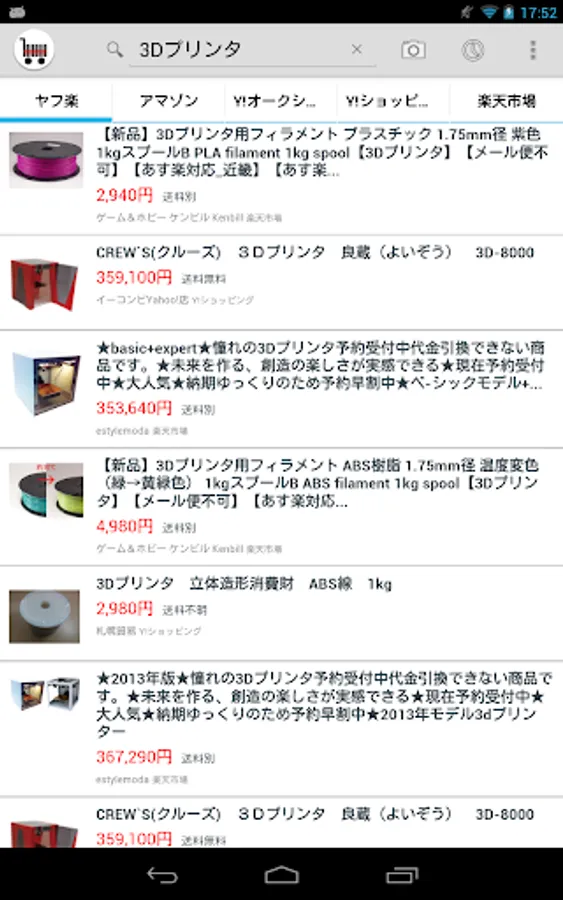
Task: Tap the magnifier search icon
Action: coord(115,50)
